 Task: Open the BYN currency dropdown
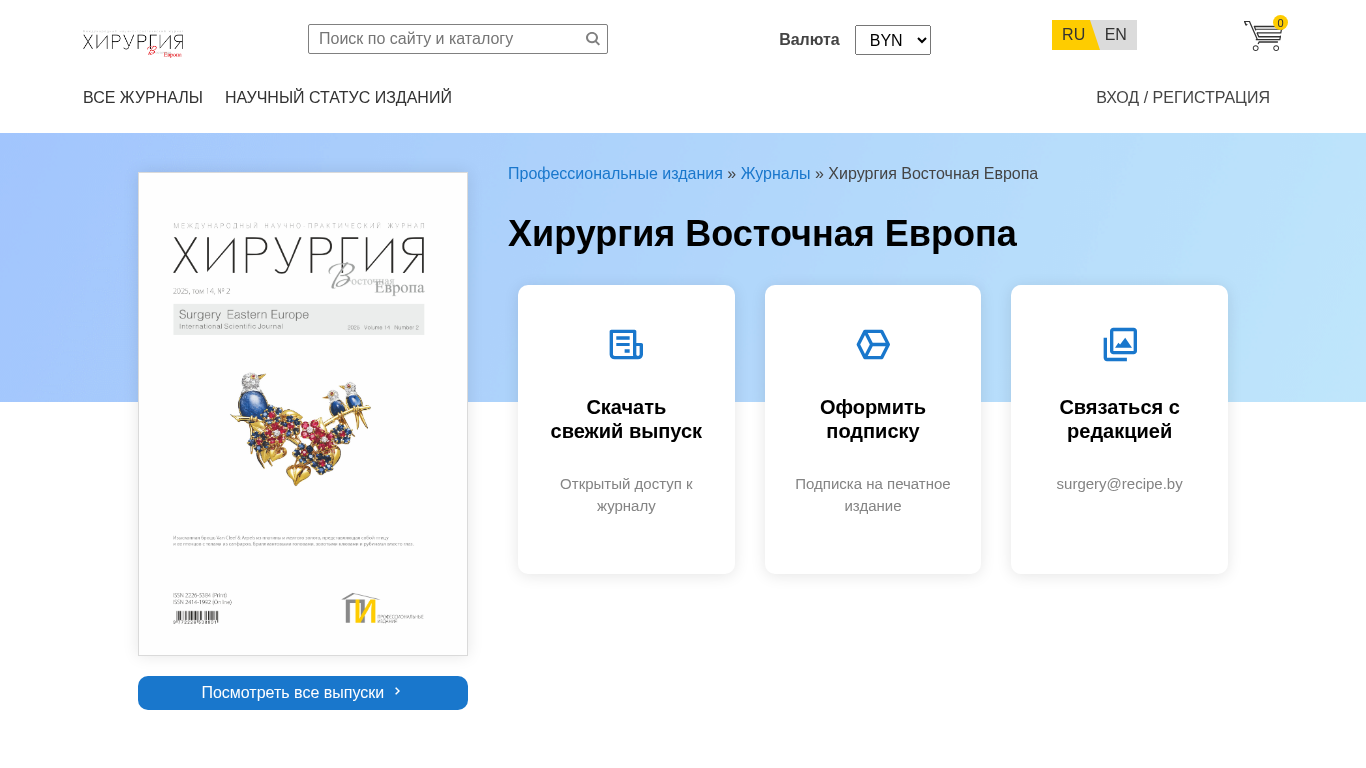point(893,40)
